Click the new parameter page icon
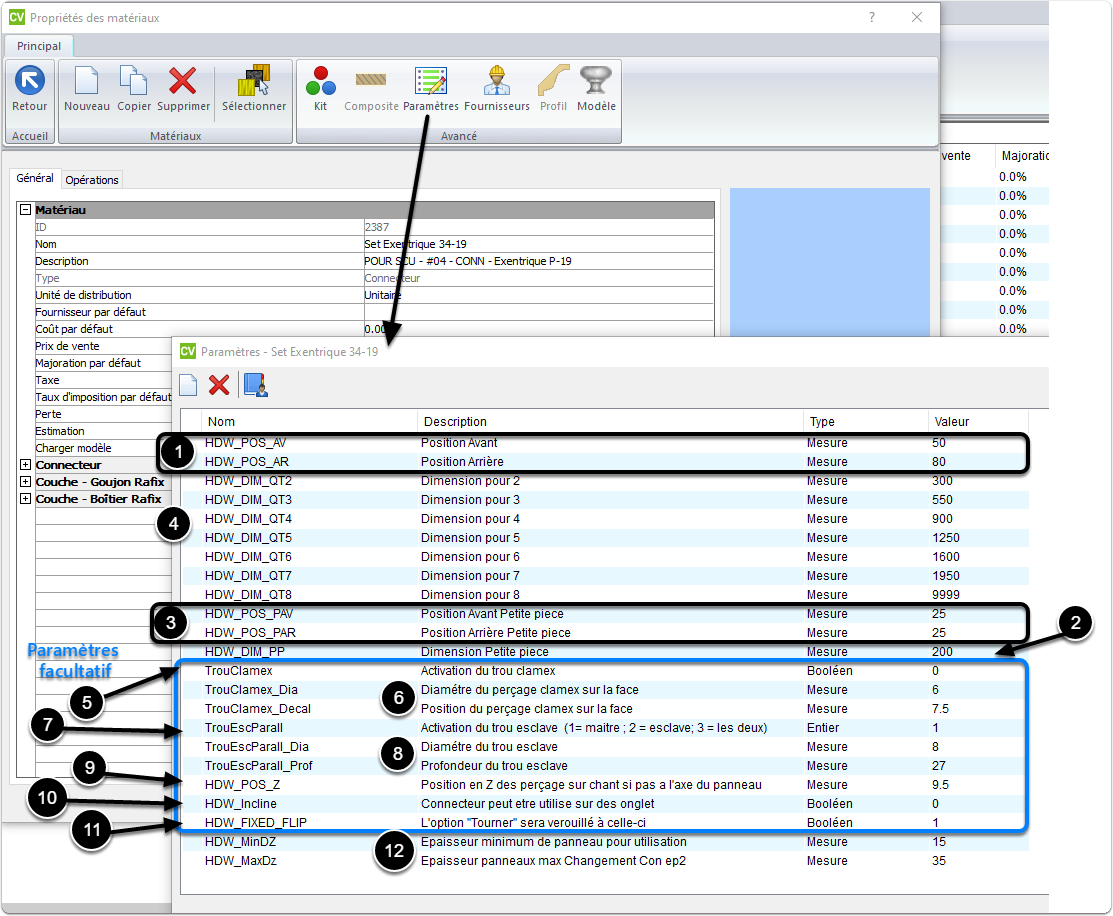Viewport: 1113px width, 916px height. (x=188, y=385)
